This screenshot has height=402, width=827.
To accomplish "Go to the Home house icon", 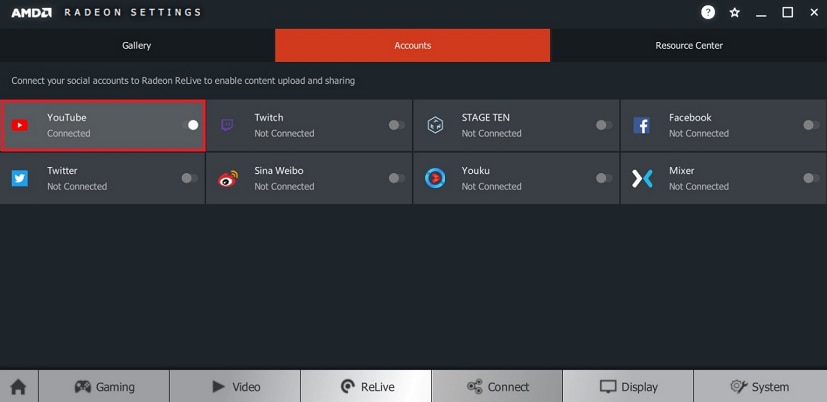I will point(18,387).
